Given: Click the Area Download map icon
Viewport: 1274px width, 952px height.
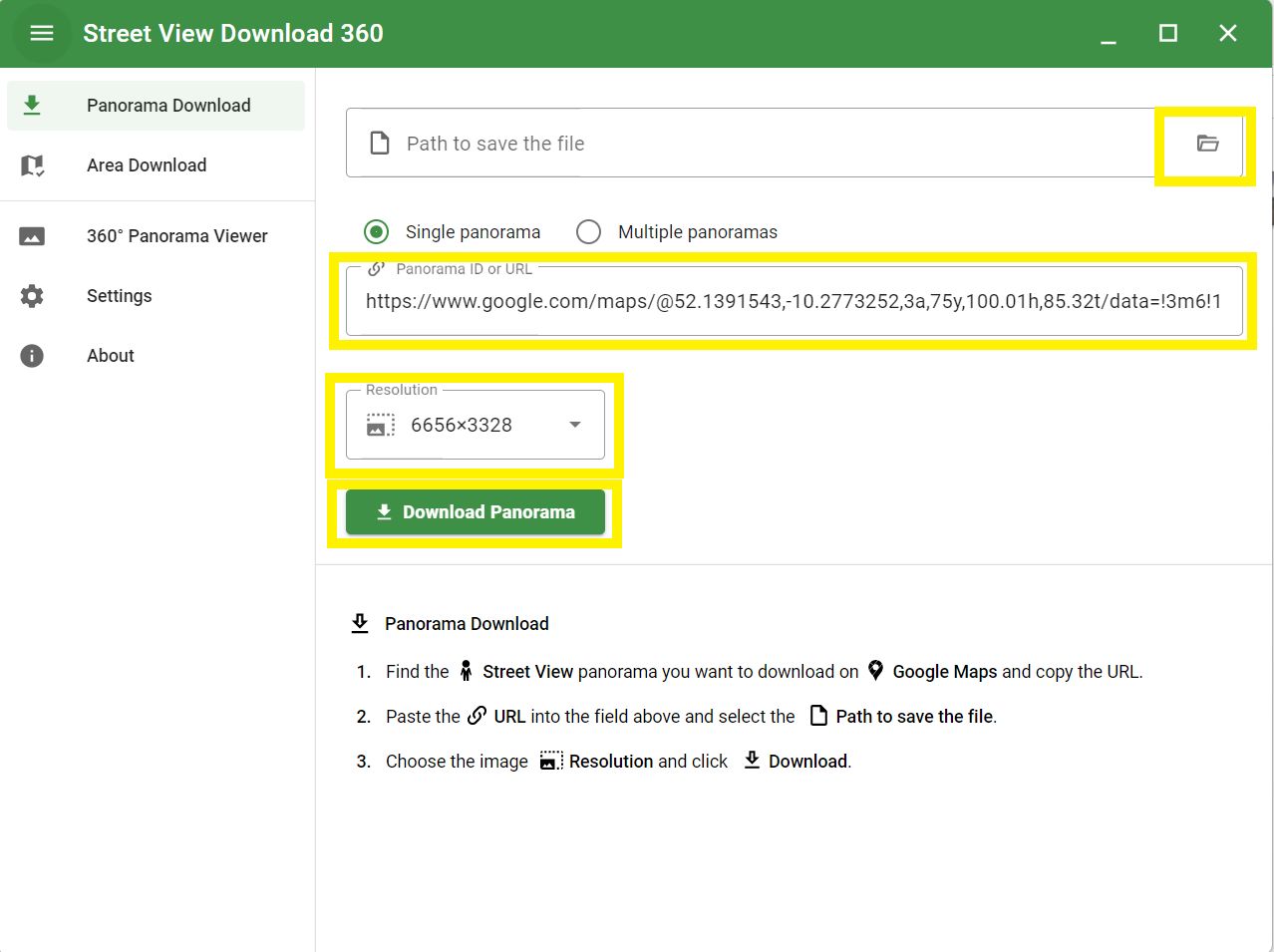Looking at the screenshot, I should [x=32, y=165].
